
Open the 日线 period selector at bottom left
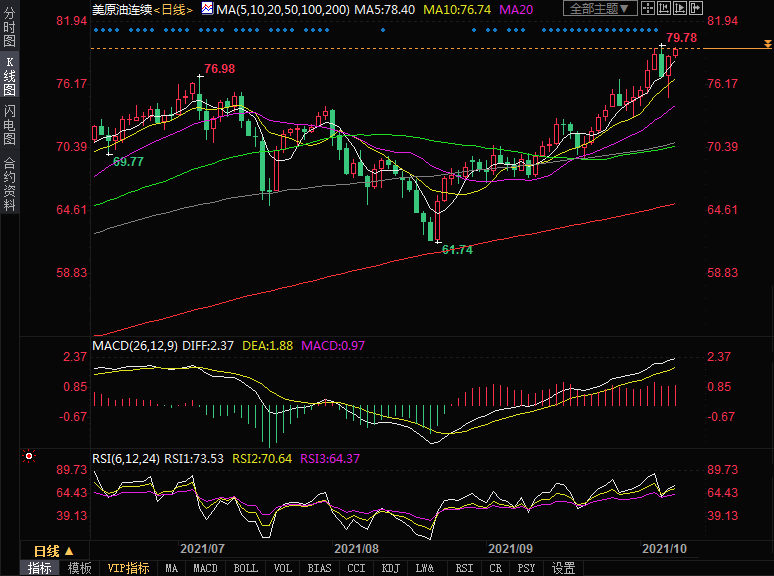pos(53,551)
